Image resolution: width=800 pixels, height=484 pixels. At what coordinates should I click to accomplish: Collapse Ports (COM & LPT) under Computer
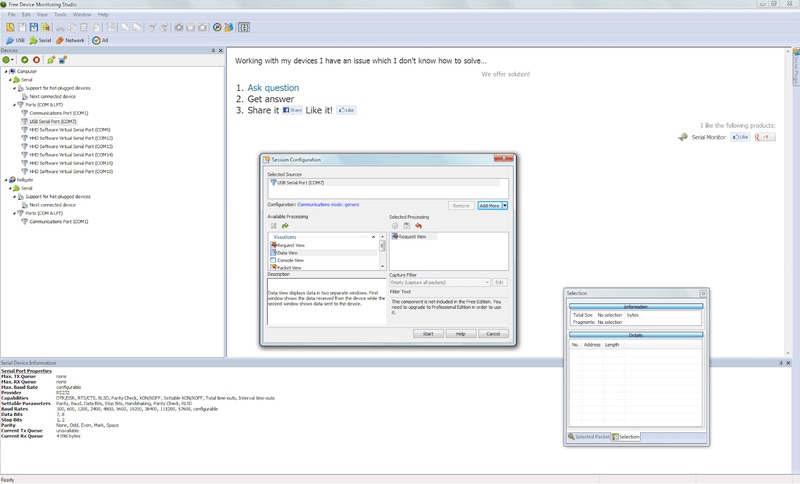coord(14,105)
